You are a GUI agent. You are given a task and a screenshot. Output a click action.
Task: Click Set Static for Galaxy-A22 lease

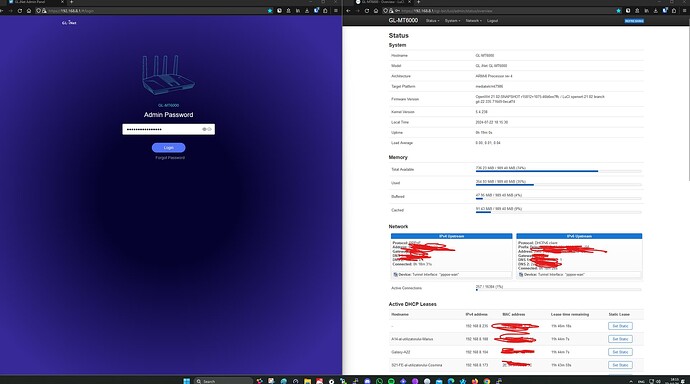[x=620, y=352]
